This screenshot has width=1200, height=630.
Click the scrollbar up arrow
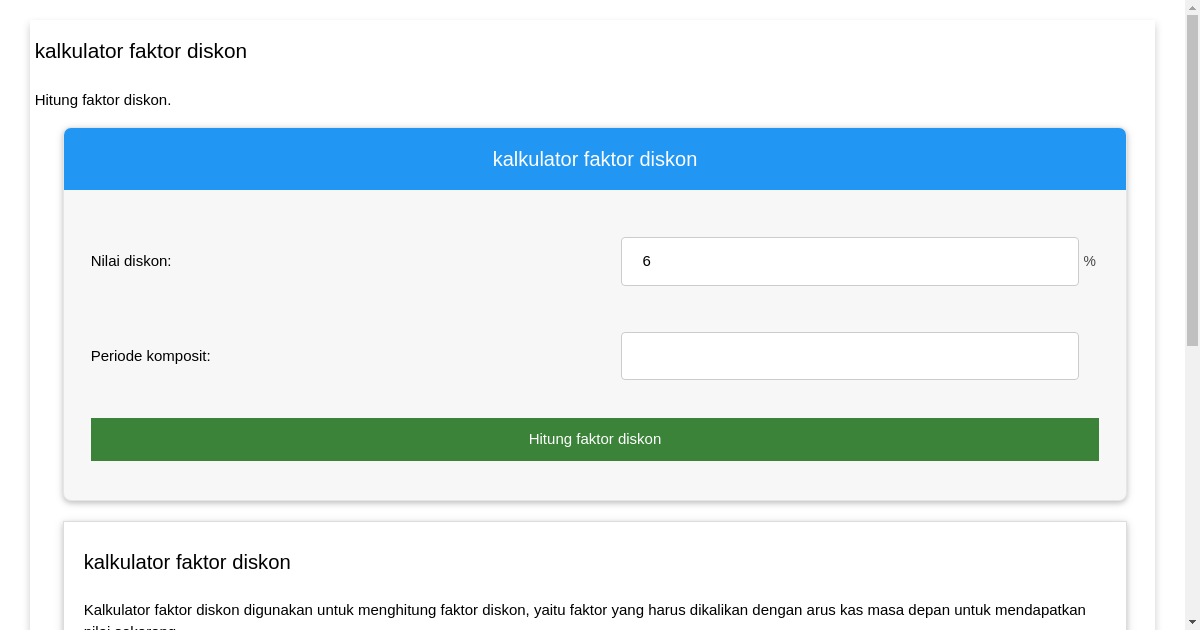[1192, 7]
